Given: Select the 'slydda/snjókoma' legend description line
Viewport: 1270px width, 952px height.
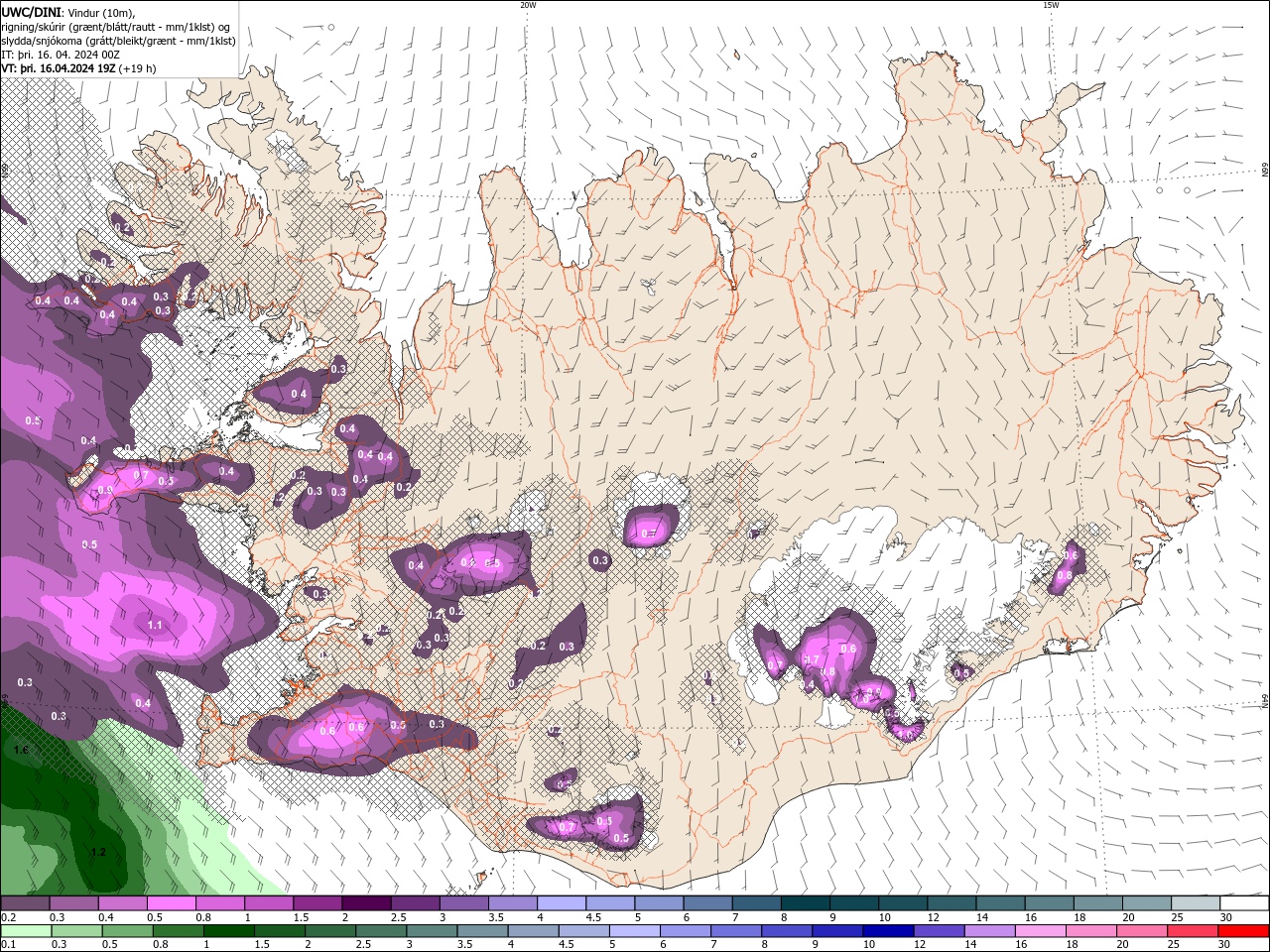Looking at the screenshot, I should click(118, 41).
